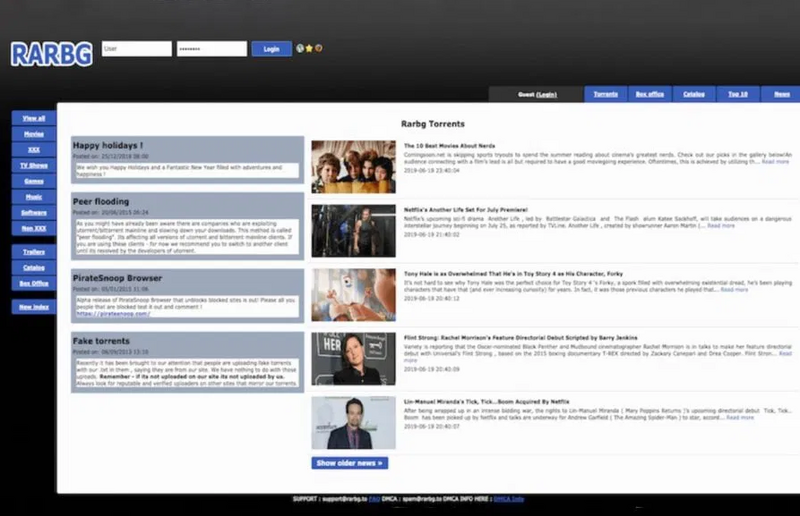Click the yellow star icon
Image resolution: width=800 pixels, height=516 pixels.
309,48
